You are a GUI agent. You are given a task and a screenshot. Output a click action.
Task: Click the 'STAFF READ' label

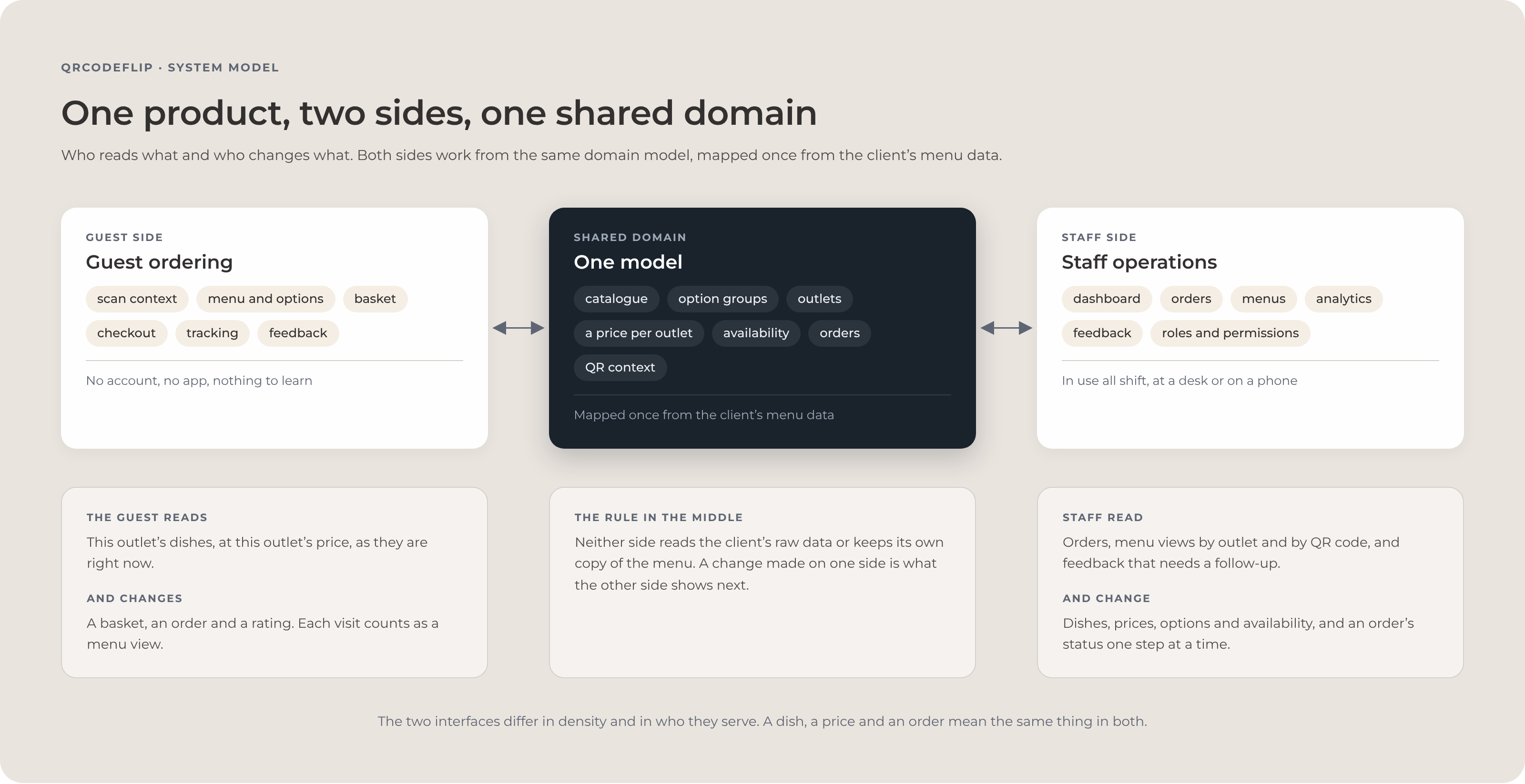[x=1102, y=517]
